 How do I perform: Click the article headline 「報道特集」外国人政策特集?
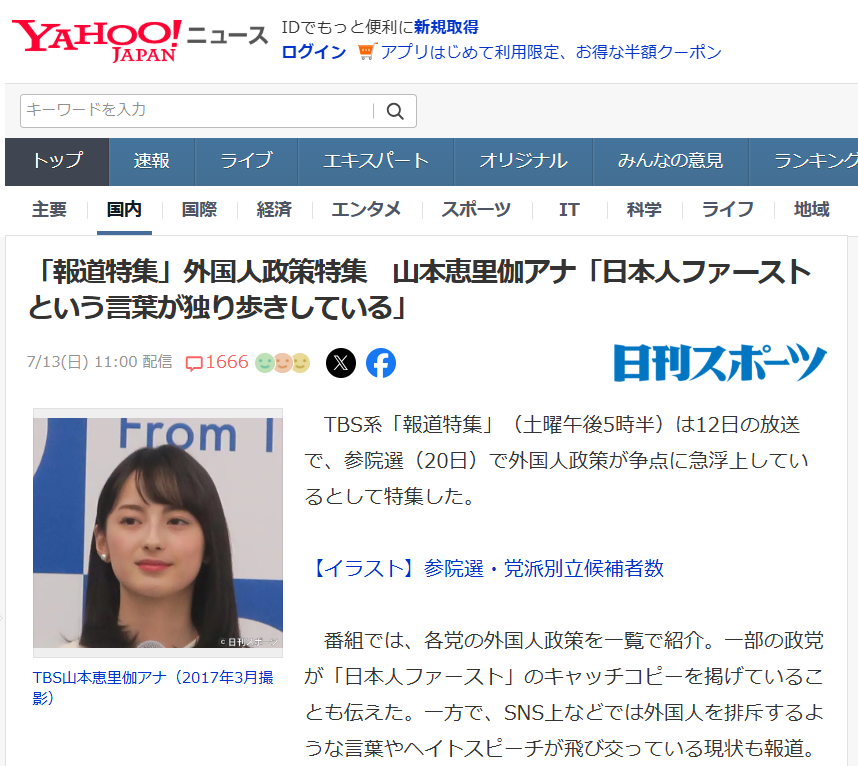419,289
